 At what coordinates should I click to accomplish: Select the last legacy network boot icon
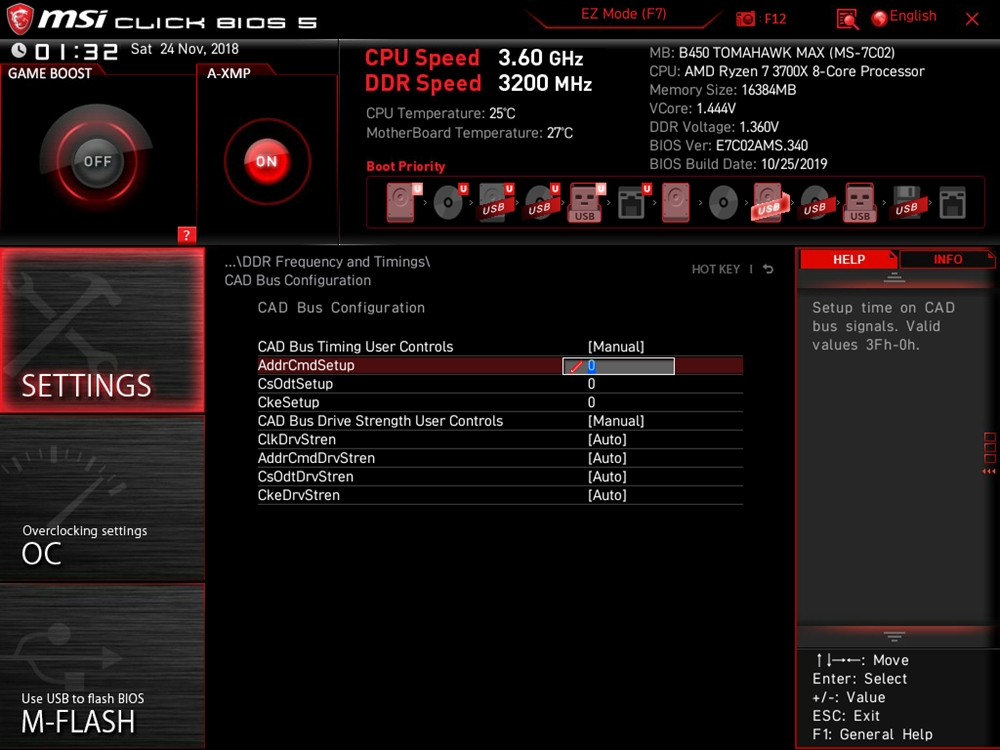click(x=953, y=202)
